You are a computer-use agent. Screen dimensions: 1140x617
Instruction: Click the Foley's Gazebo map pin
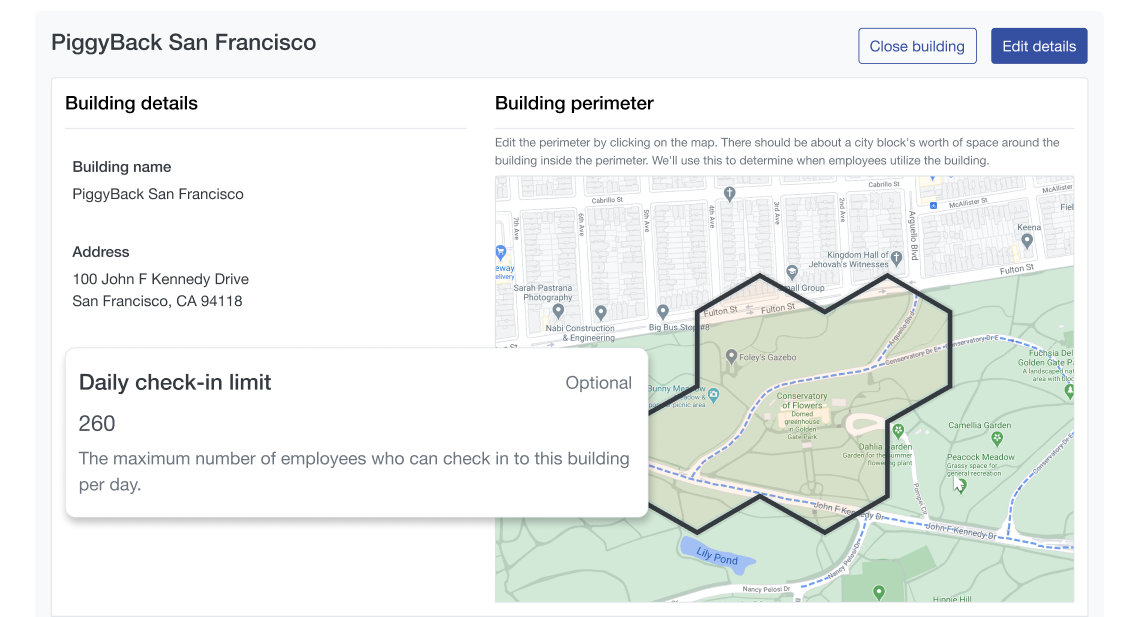[x=731, y=356]
